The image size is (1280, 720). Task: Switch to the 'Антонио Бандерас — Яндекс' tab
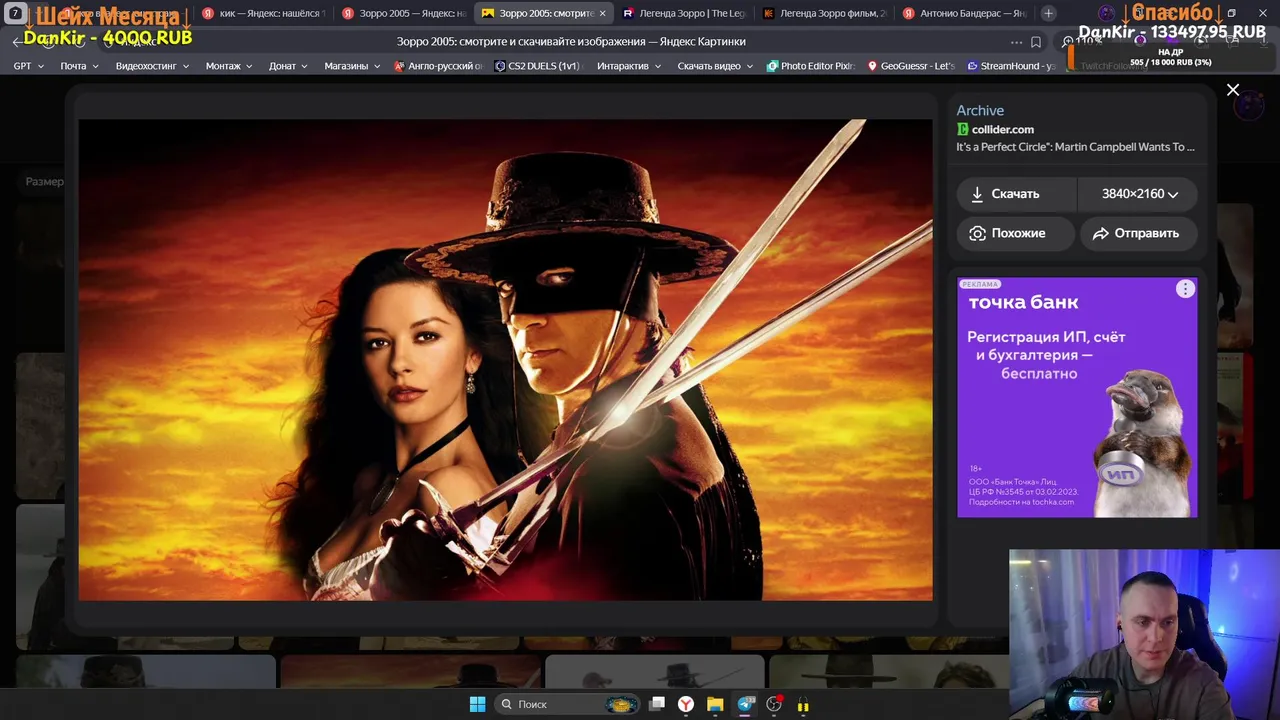965,13
